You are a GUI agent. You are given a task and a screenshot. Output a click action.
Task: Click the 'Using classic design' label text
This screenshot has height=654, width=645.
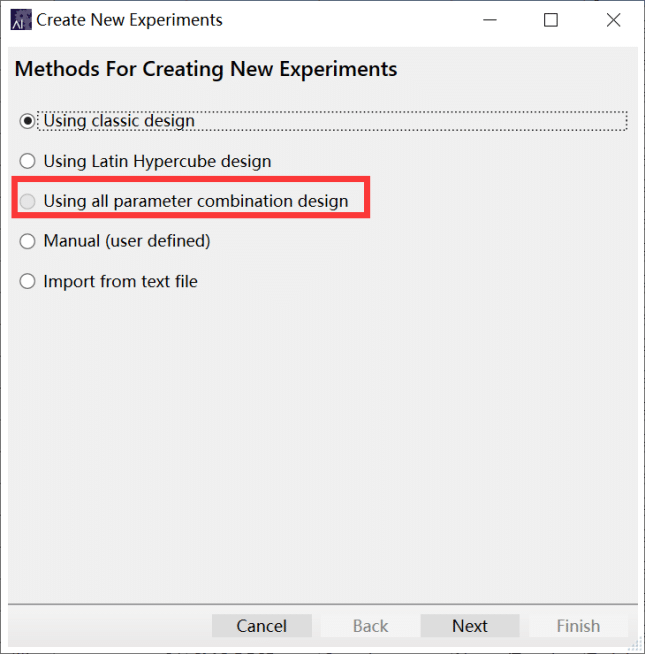tap(119, 121)
